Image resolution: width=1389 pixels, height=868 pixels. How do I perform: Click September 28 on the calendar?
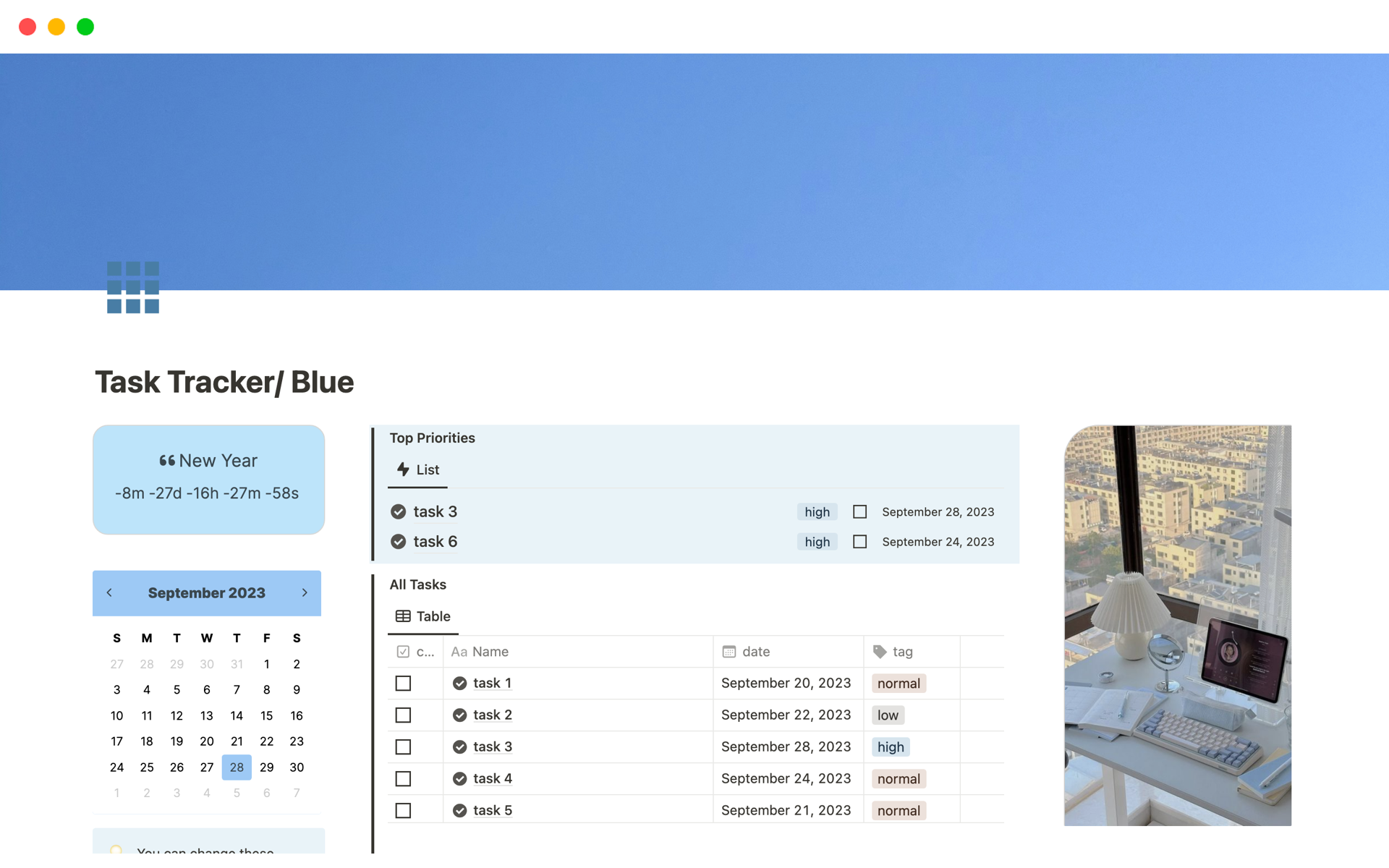pyautogui.click(x=237, y=766)
